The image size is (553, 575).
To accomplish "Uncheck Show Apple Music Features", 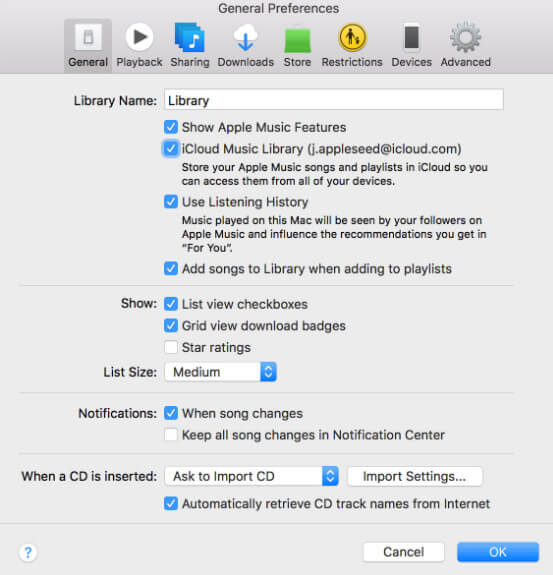I will 171,127.
